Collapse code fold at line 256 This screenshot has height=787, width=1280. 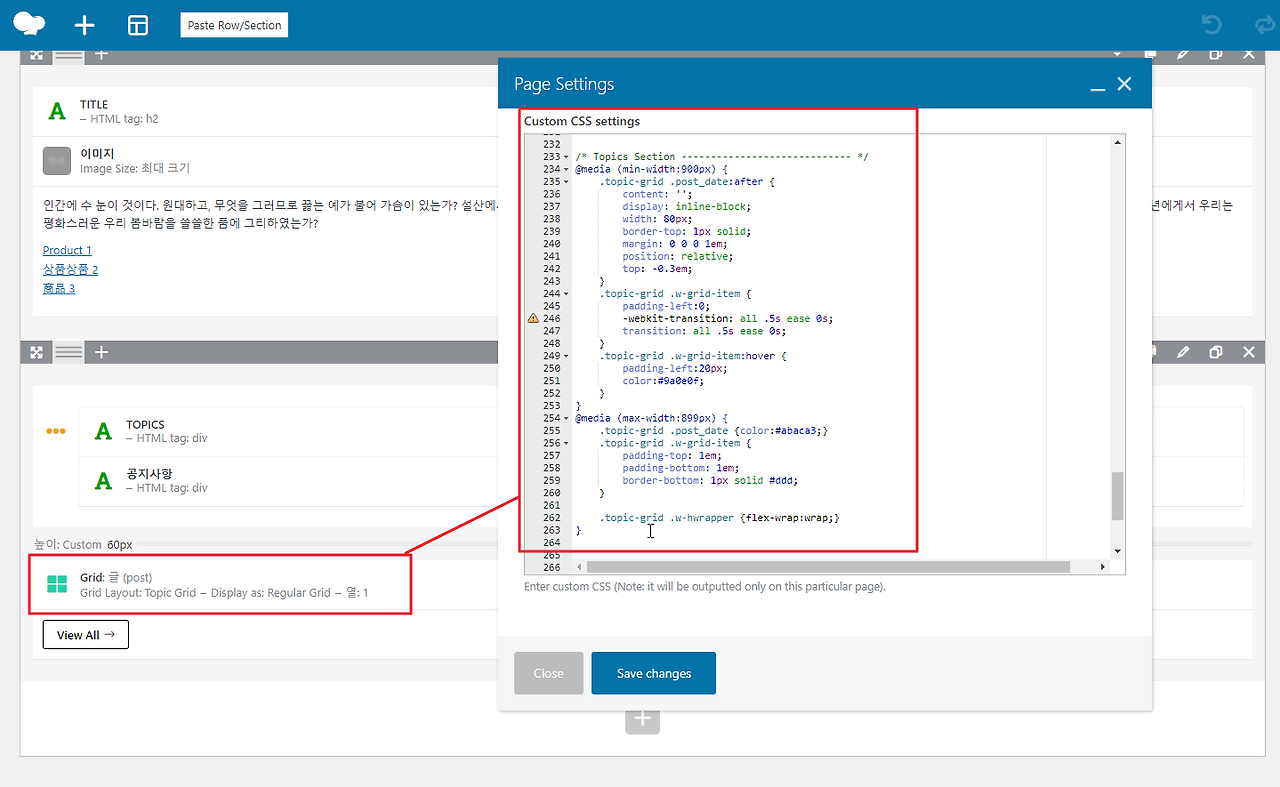point(567,443)
